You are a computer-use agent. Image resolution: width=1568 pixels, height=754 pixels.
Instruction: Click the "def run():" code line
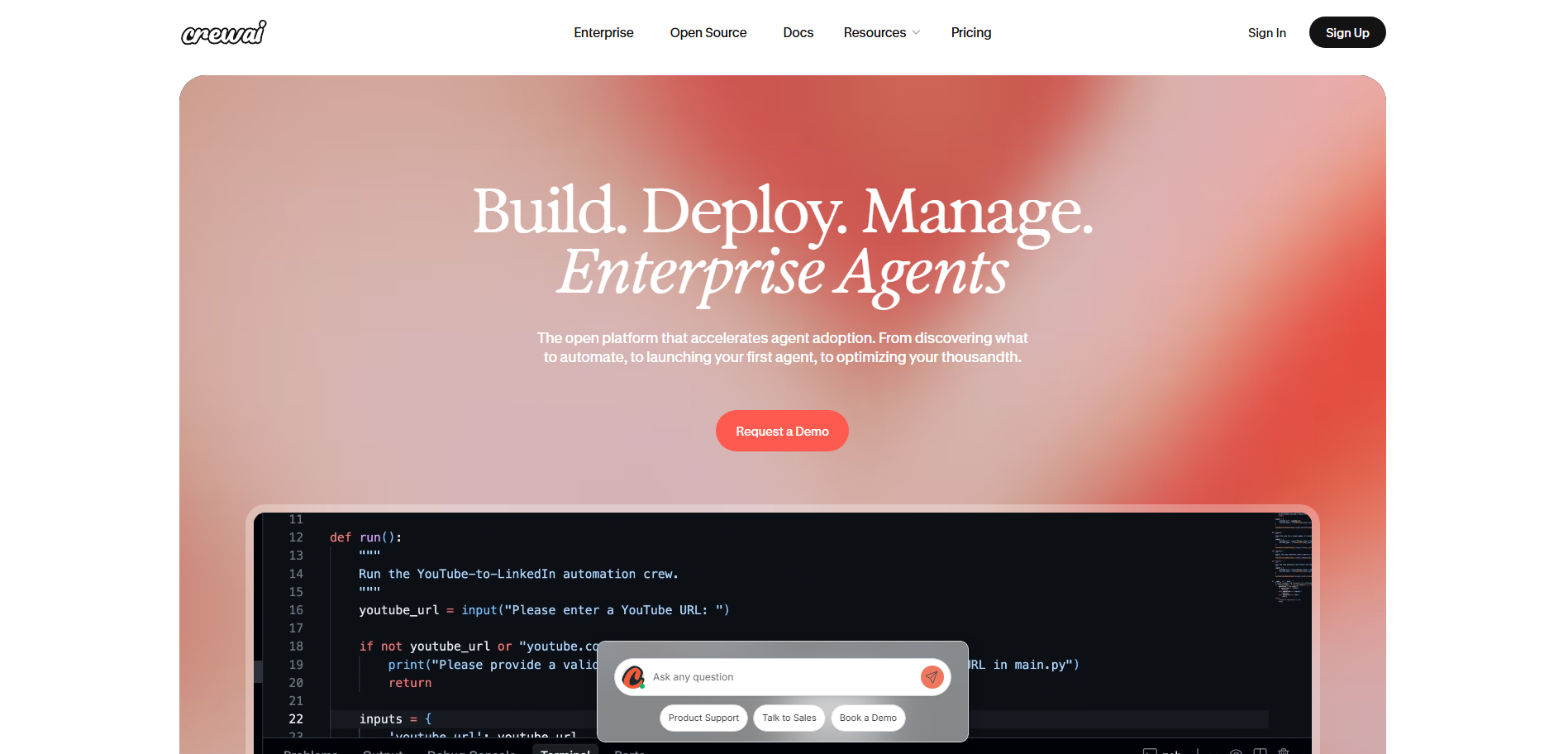[365, 537]
